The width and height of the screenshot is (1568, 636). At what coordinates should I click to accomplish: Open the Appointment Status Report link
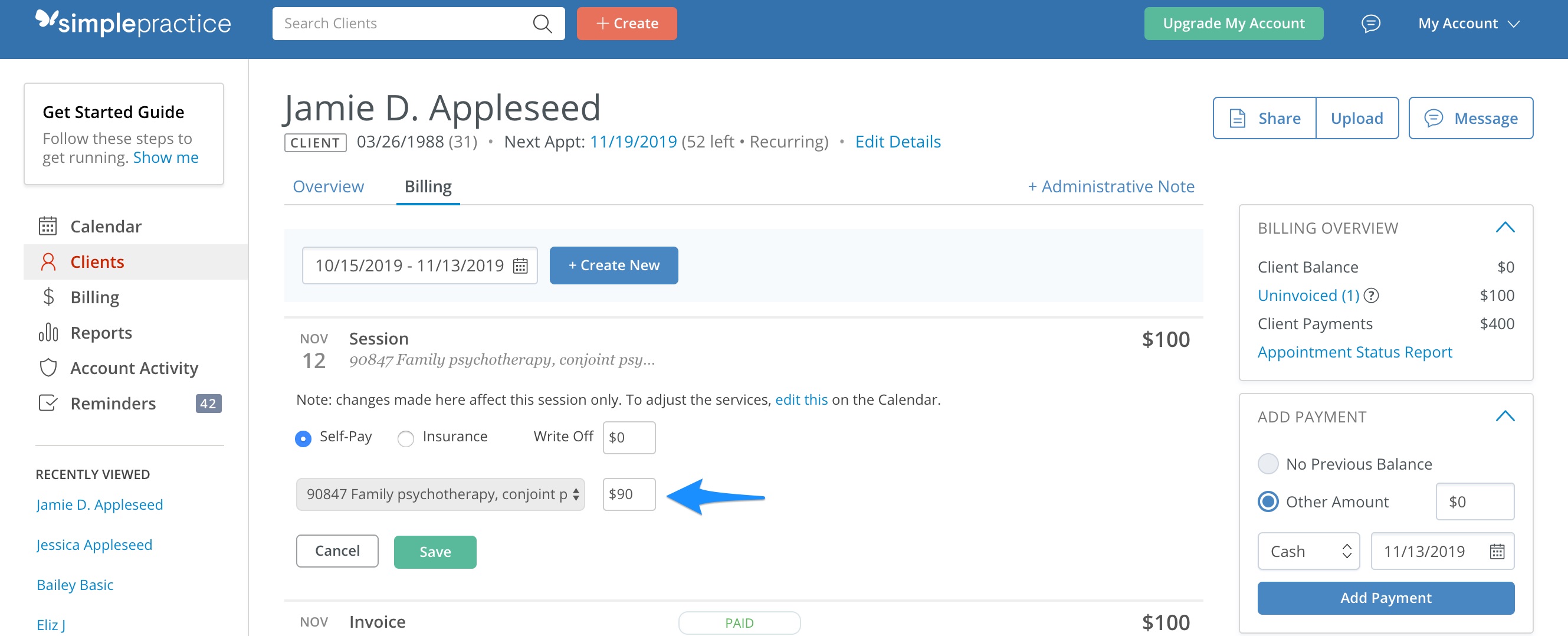click(1355, 352)
